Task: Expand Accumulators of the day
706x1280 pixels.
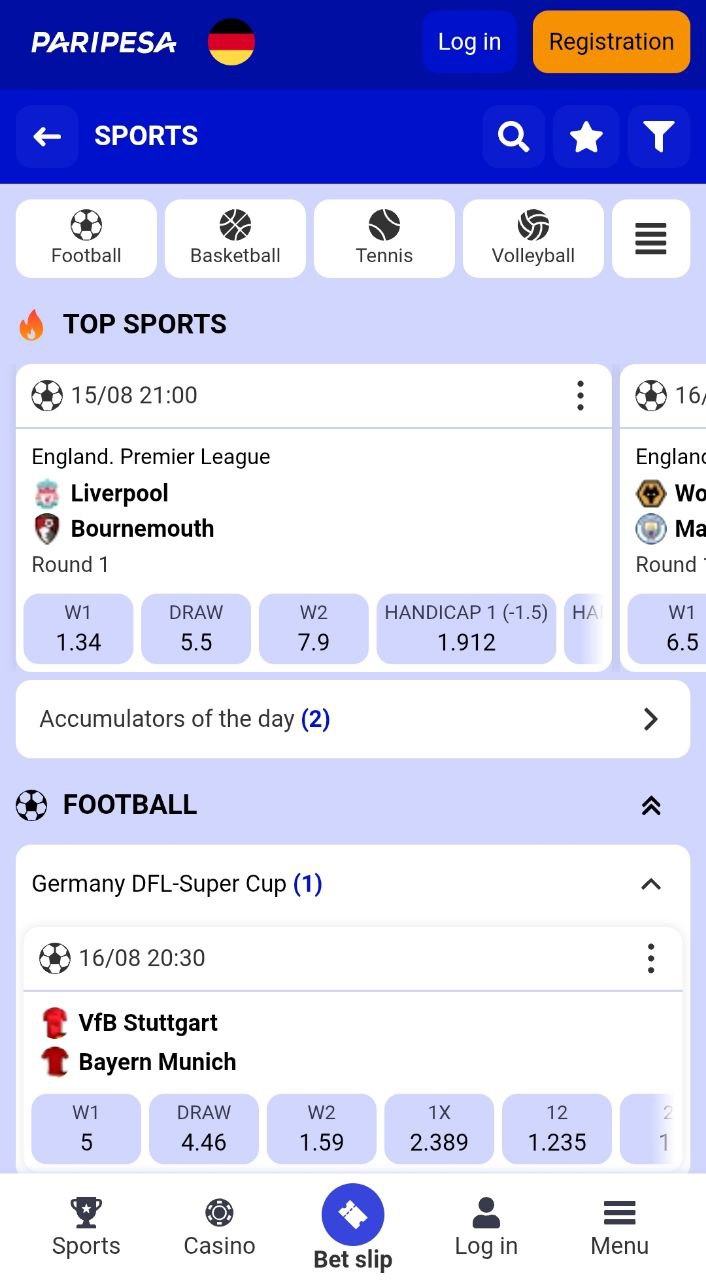Action: pos(353,719)
